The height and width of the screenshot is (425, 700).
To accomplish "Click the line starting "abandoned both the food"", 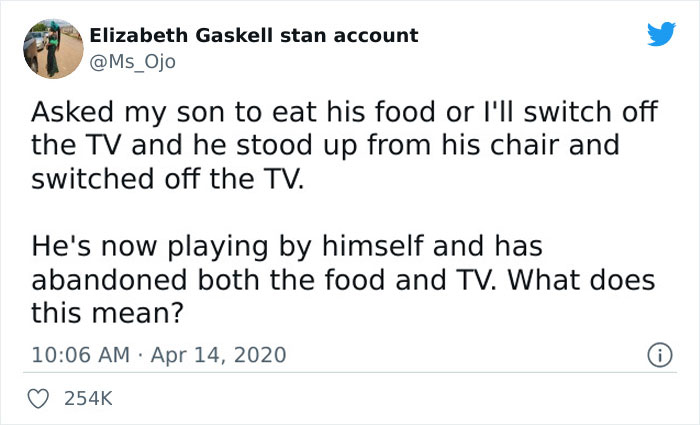I will tap(343, 281).
